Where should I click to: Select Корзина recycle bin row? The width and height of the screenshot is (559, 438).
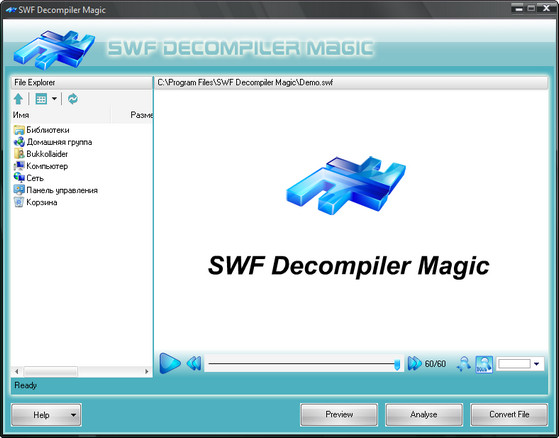point(35,202)
